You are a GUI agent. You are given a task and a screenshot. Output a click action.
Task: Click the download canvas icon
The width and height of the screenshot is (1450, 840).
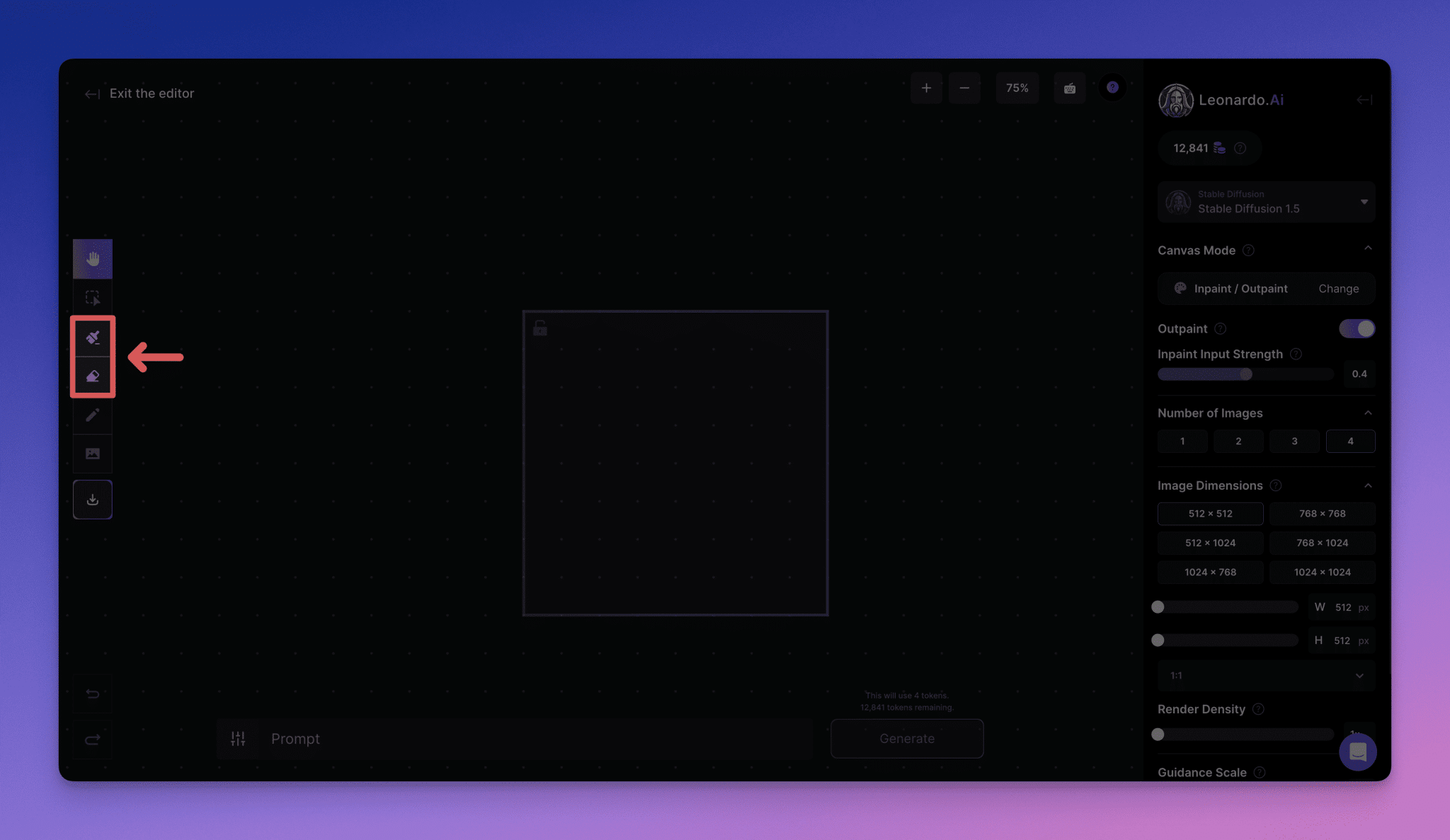tap(93, 500)
